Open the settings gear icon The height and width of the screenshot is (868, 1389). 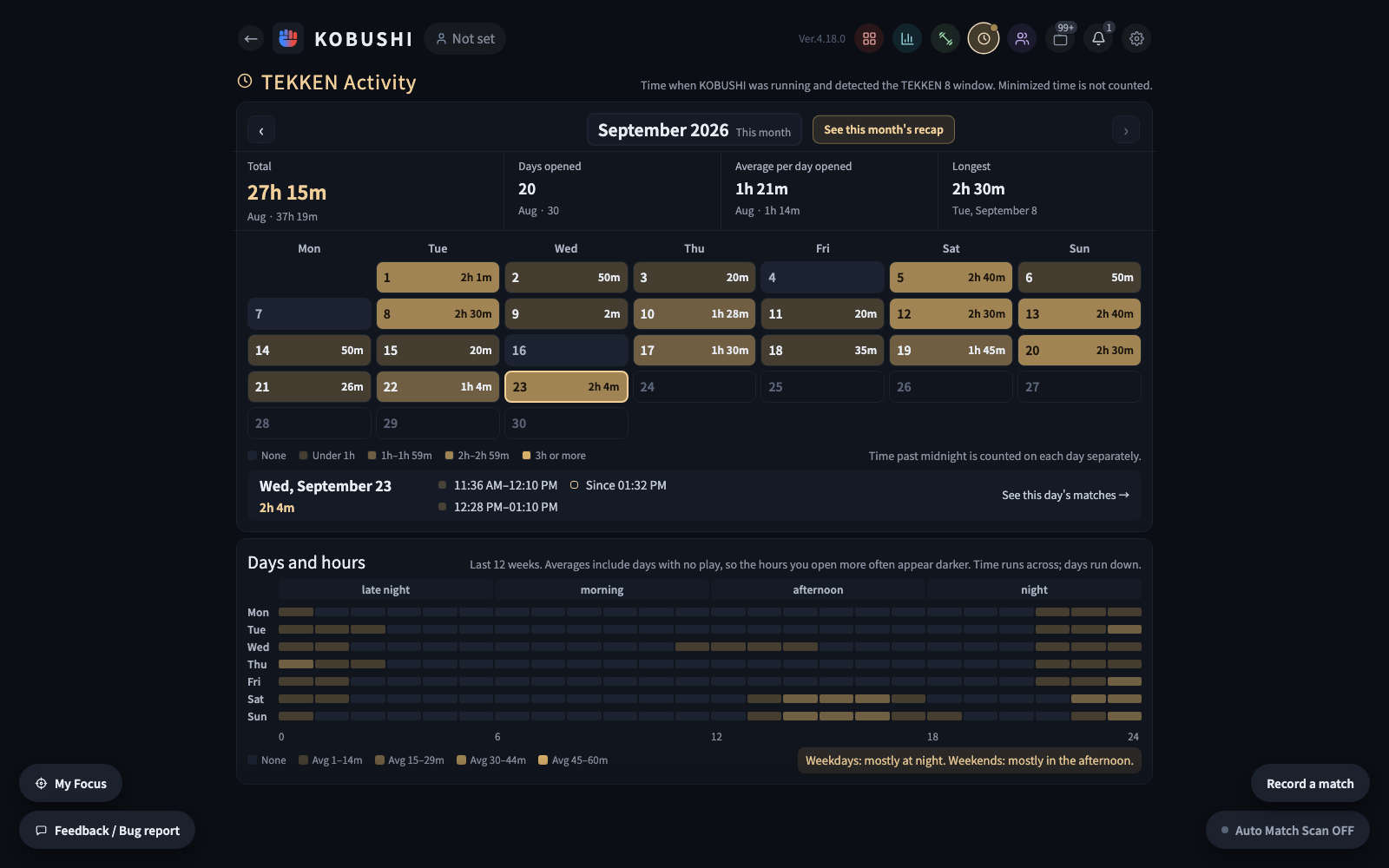coord(1136,38)
